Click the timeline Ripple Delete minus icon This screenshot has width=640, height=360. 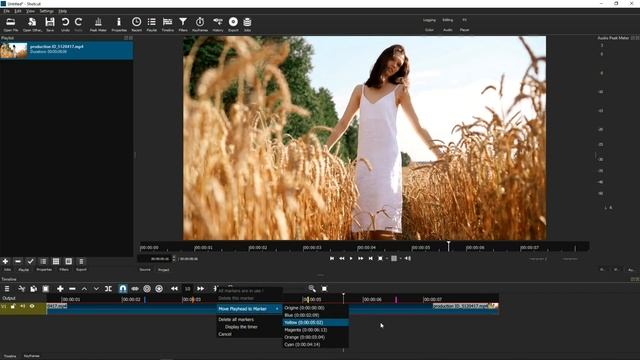[x=72, y=289]
